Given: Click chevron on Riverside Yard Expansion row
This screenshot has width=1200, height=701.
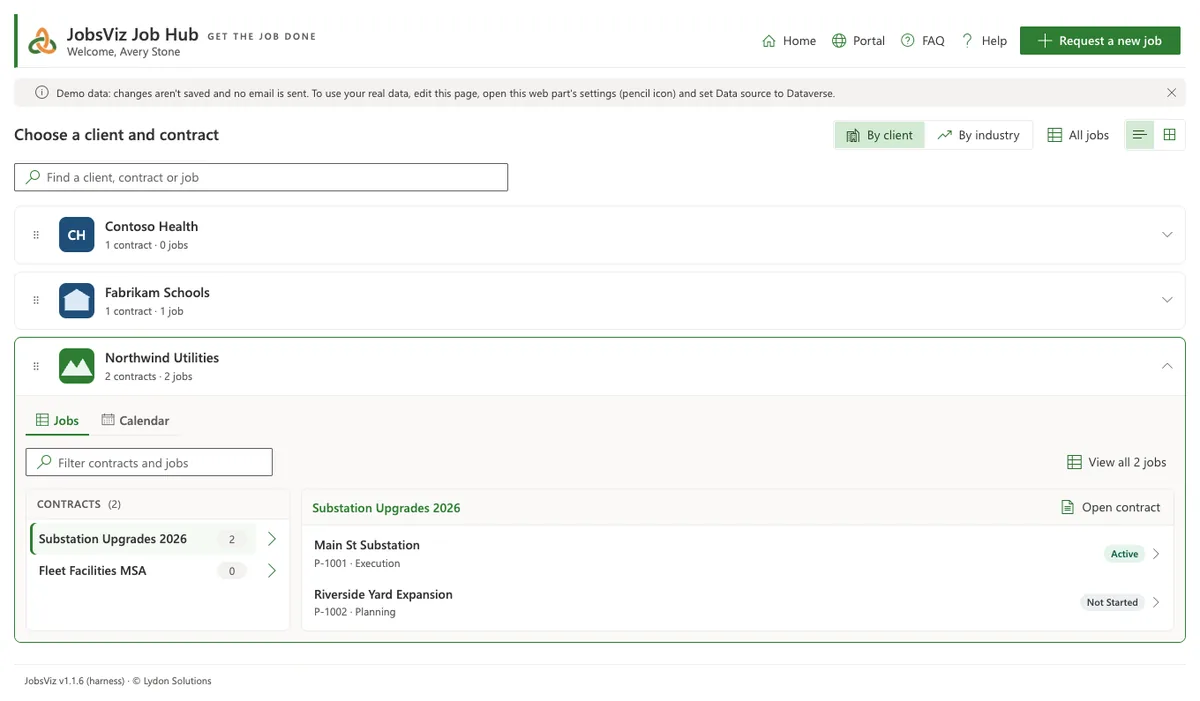Looking at the screenshot, I should click(x=1156, y=603).
